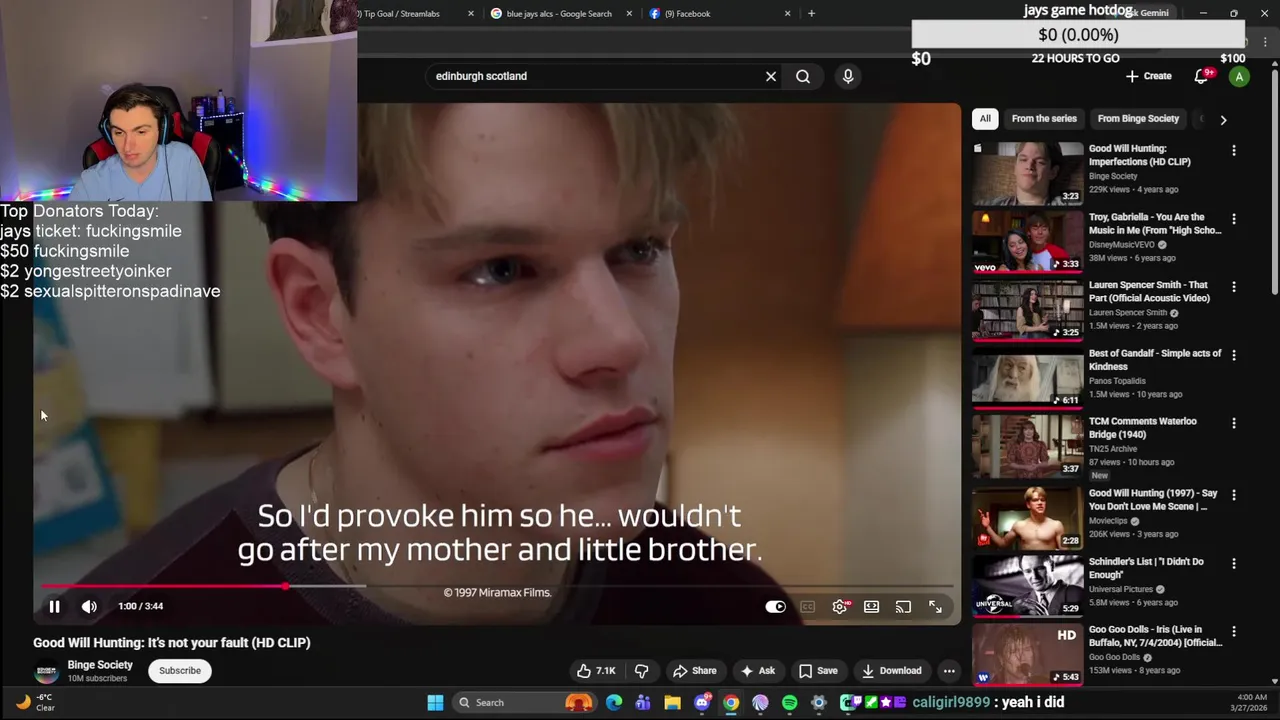Save the video to a playlist
The height and width of the screenshot is (720, 1280).
point(818,671)
